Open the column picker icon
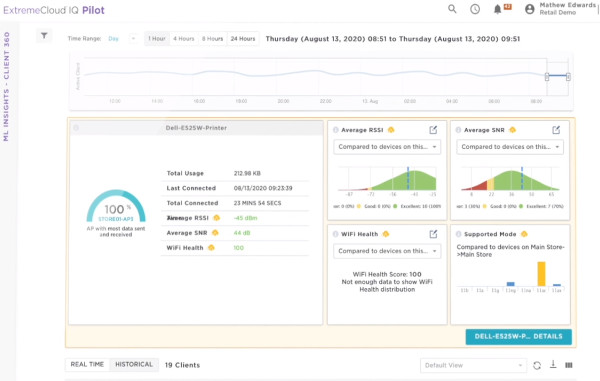This screenshot has width=600, height=381. (x=569, y=365)
